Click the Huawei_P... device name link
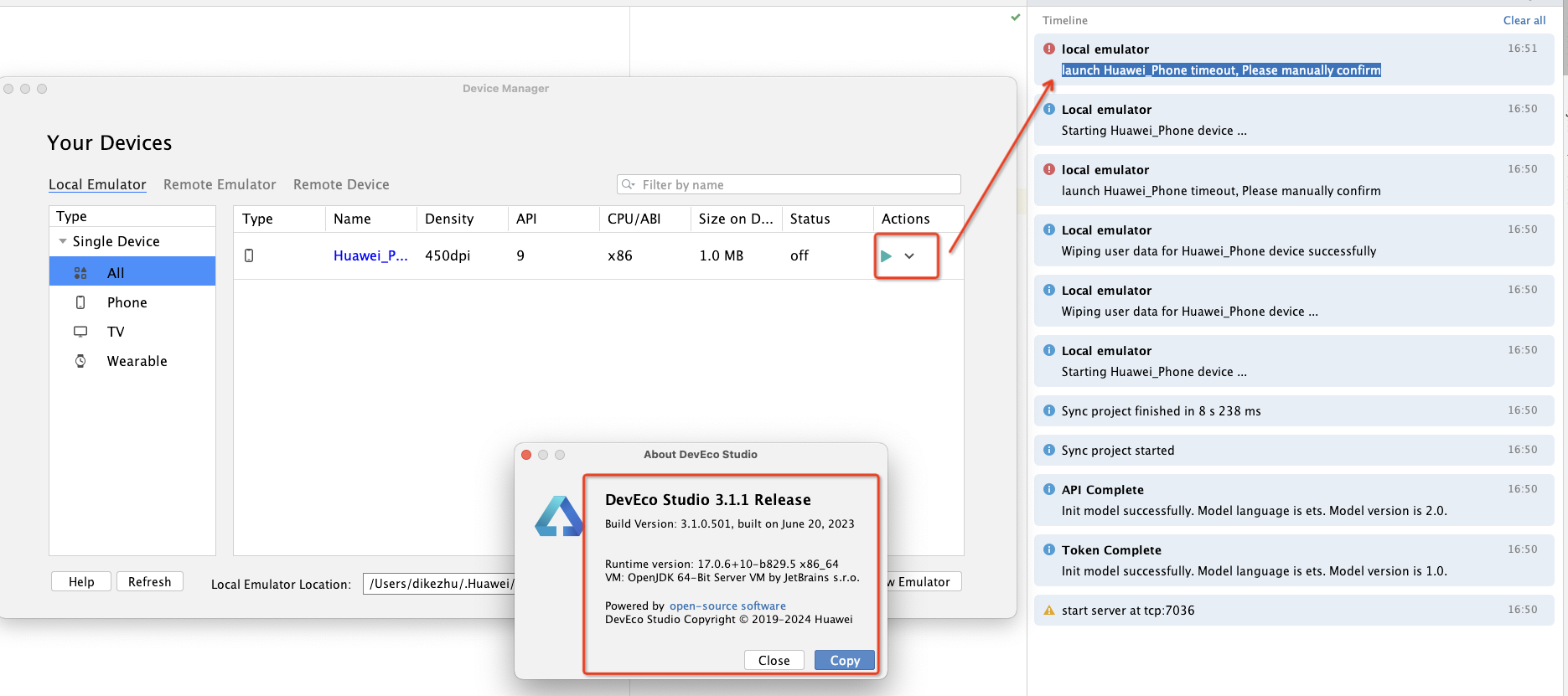Screen dimensions: 1568x696 click(370, 255)
